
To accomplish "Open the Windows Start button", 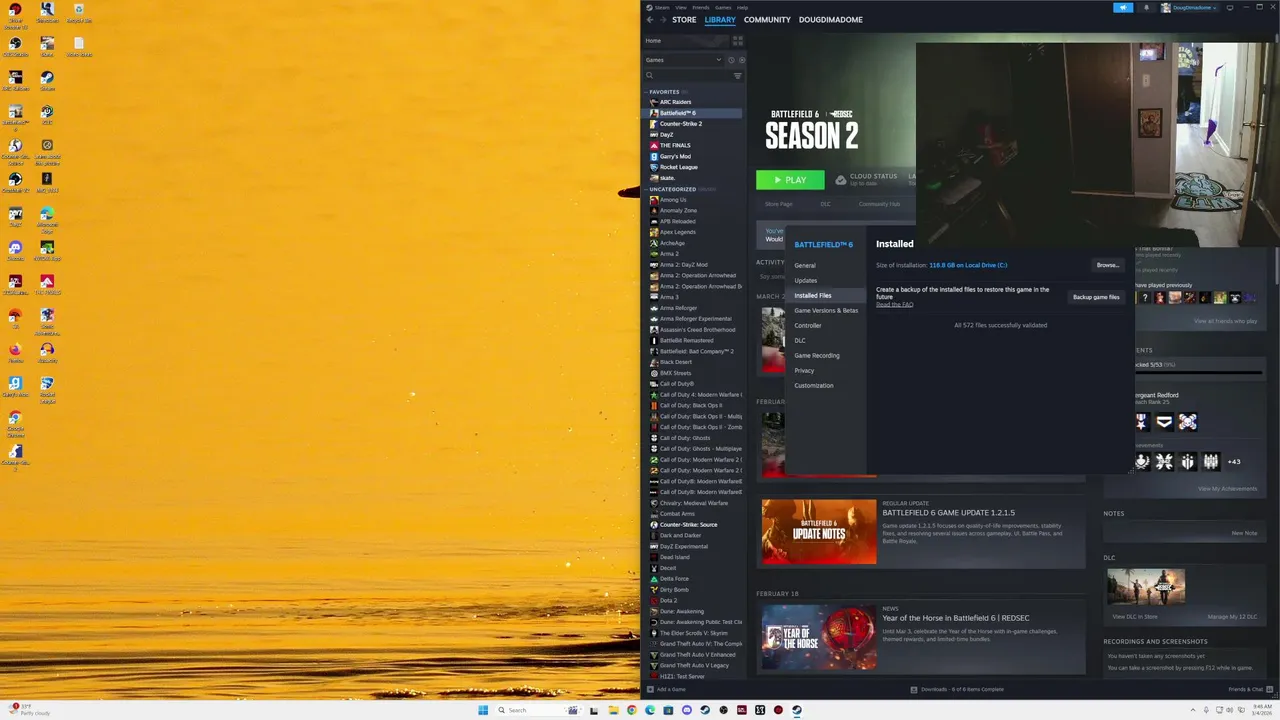I will click(x=483, y=710).
